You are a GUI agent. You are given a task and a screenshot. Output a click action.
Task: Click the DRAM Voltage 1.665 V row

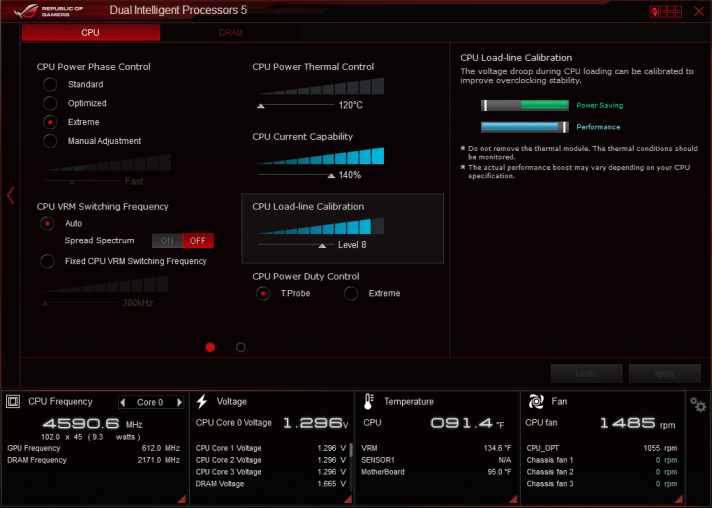pos(271,484)
